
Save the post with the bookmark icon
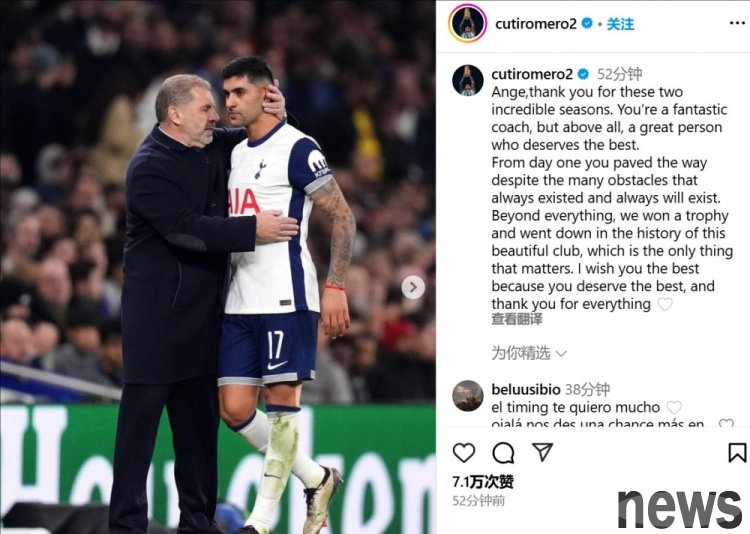pyautogui.click(x=737, y=453)
